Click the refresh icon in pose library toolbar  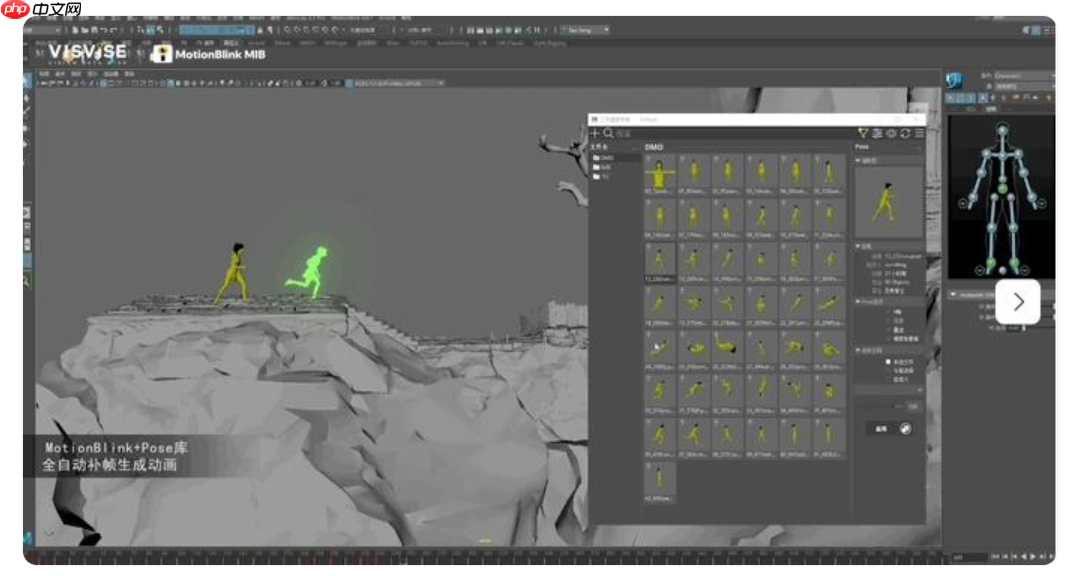click(x=905, y=133)
